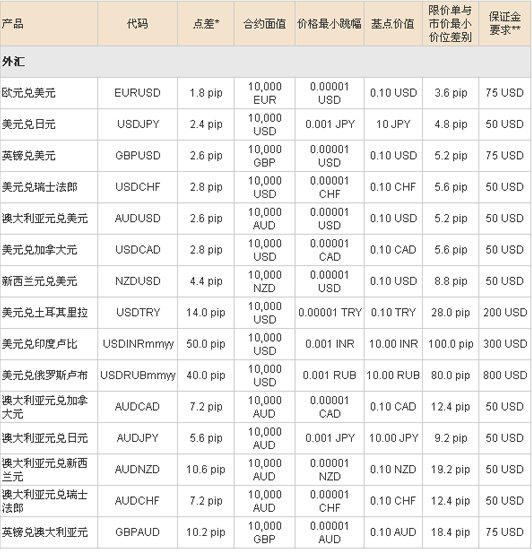The width and height of the screenshot is (532, 555).
Task: Click the product name 欧元兑美元
Action: pyautogui.click(x=29, y=93)
